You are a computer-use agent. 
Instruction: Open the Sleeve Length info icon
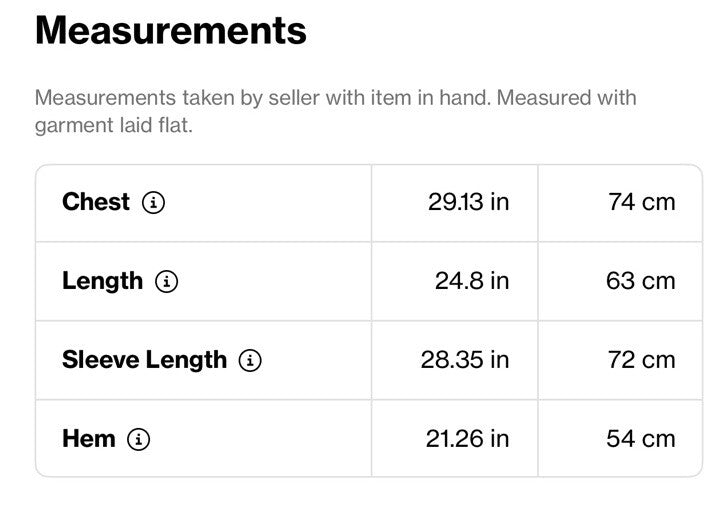[x=250, y=360]
